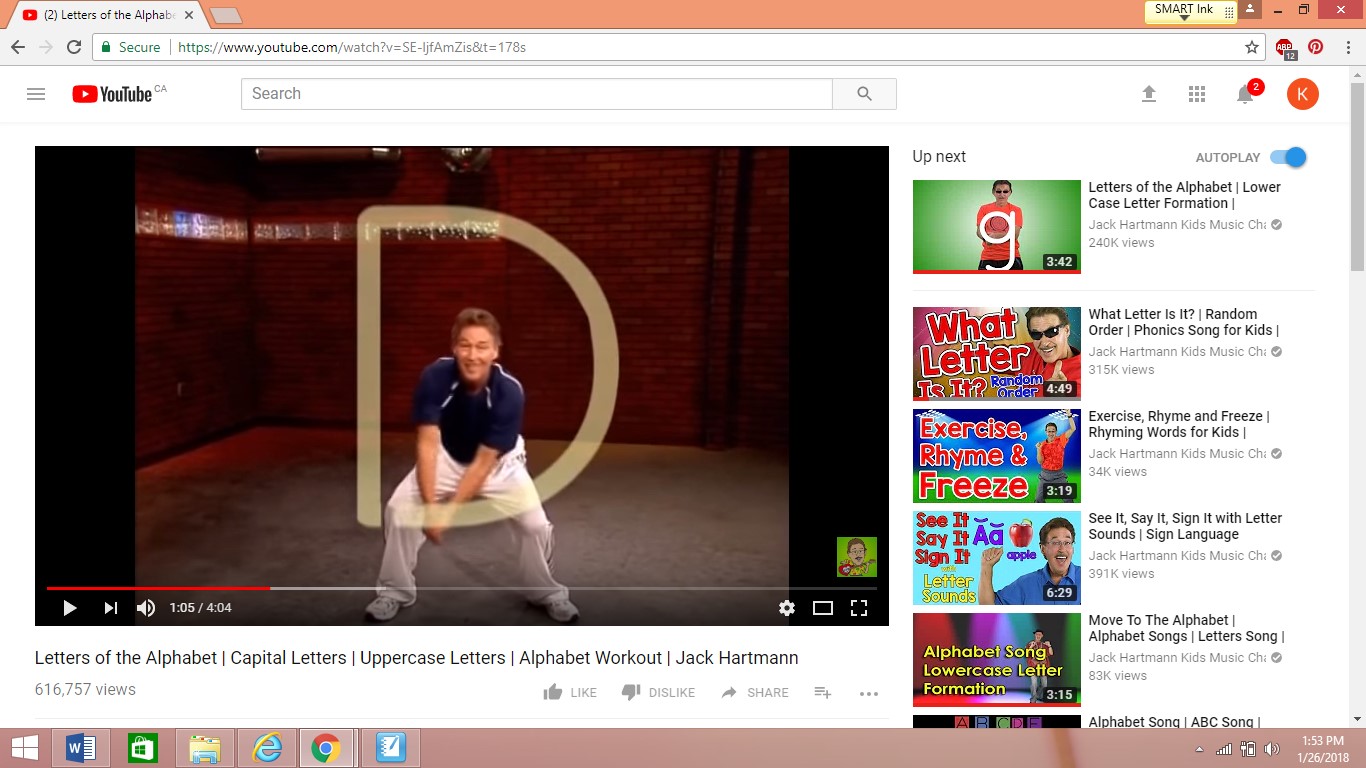Show hidden system tray icons
This screenshot has width=1366, height=768.
click(1200, 749)
